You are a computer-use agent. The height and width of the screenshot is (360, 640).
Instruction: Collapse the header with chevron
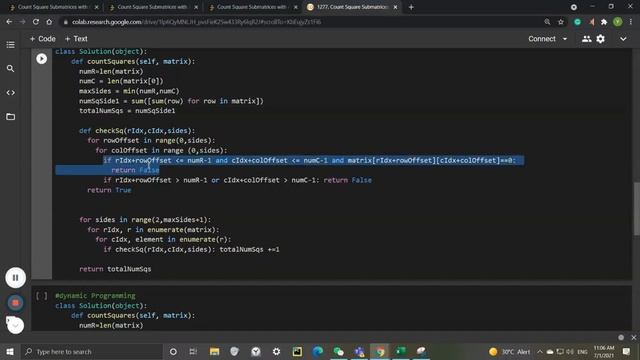click(623, 39)
